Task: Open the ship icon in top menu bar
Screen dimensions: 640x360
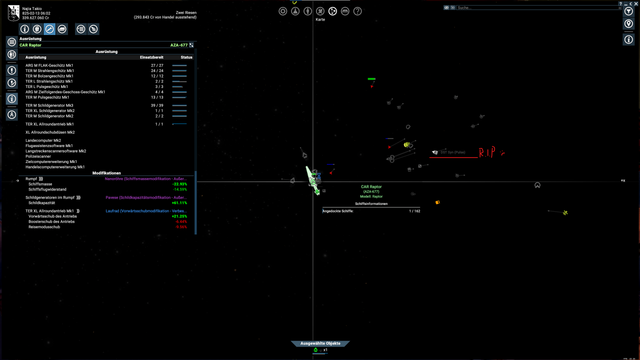Action: (295, 11)
